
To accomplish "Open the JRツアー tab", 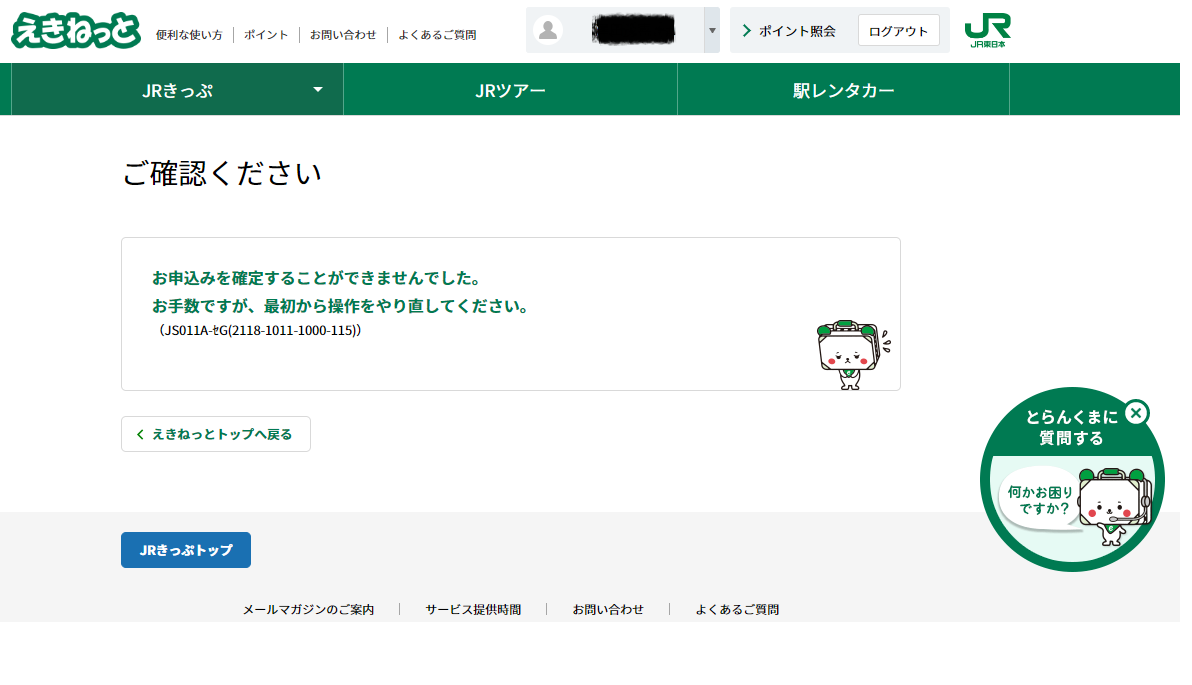I will click(510, 90).
